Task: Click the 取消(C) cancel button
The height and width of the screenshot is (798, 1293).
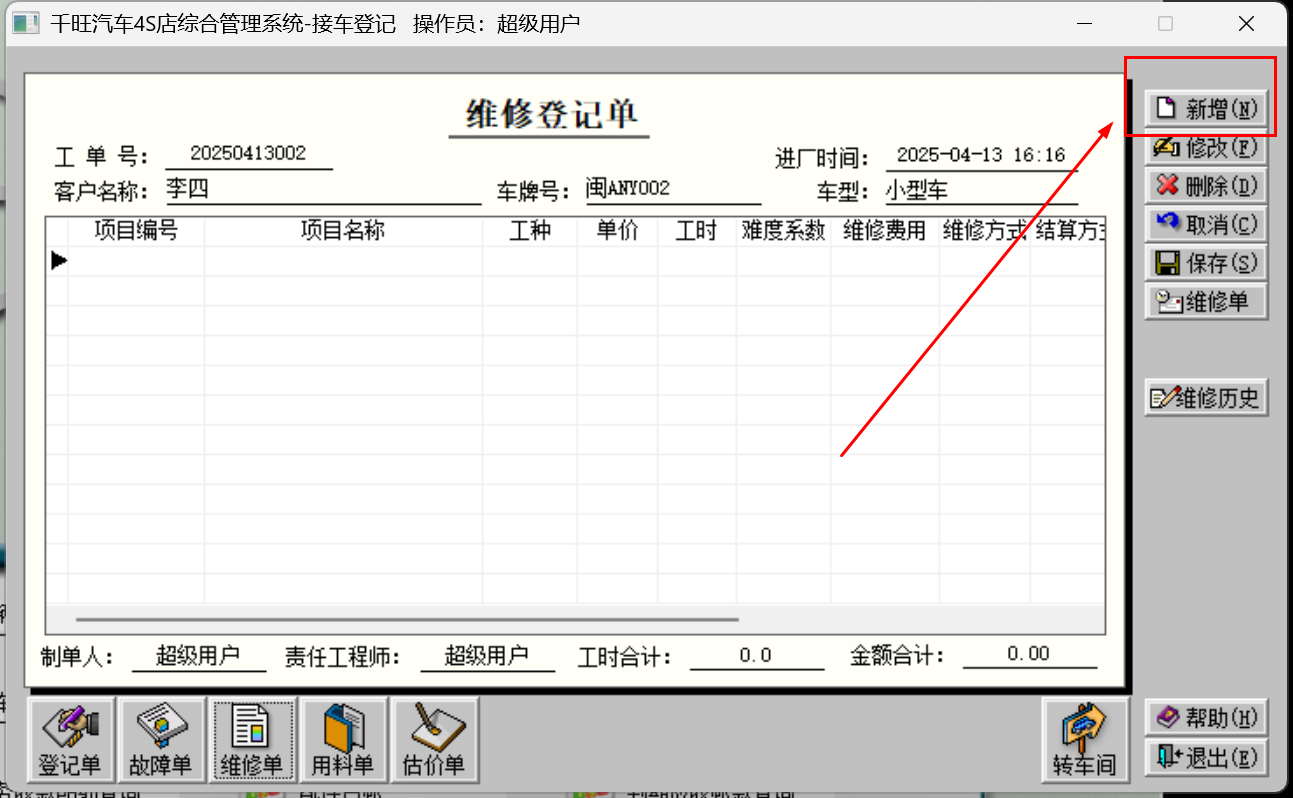Action: point(1206,224)
